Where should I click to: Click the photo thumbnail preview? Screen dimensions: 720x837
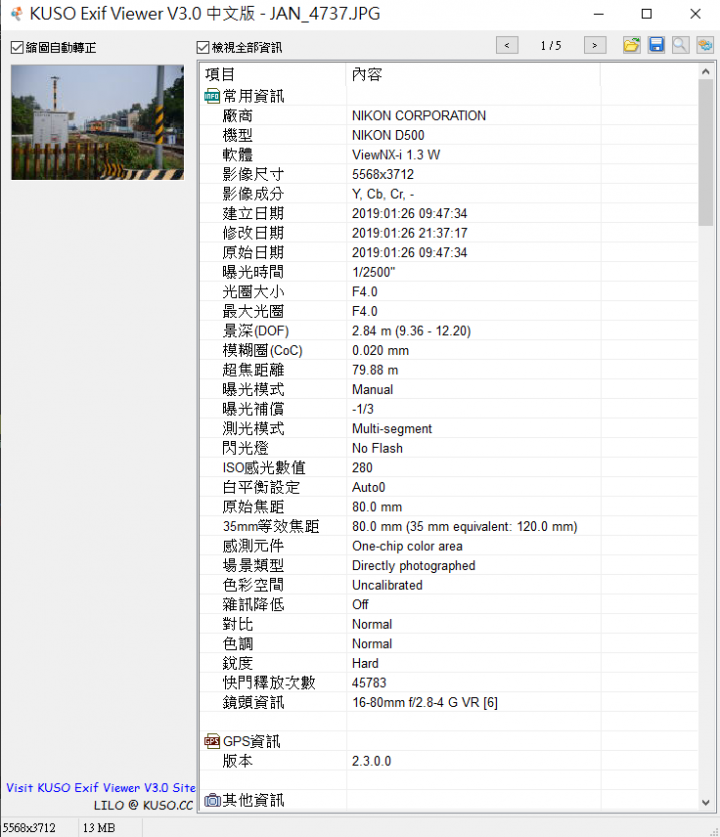(x=98, y=122)
